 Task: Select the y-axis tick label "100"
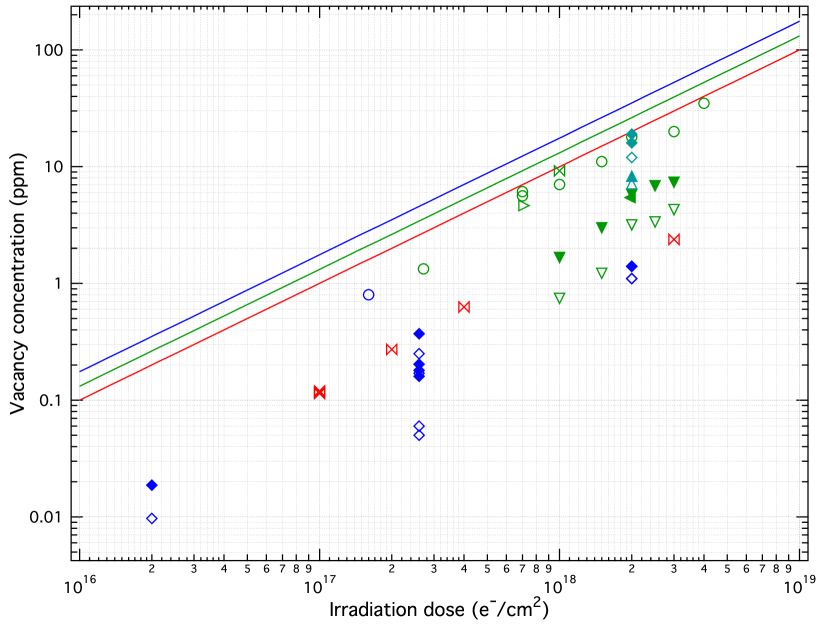49,51
